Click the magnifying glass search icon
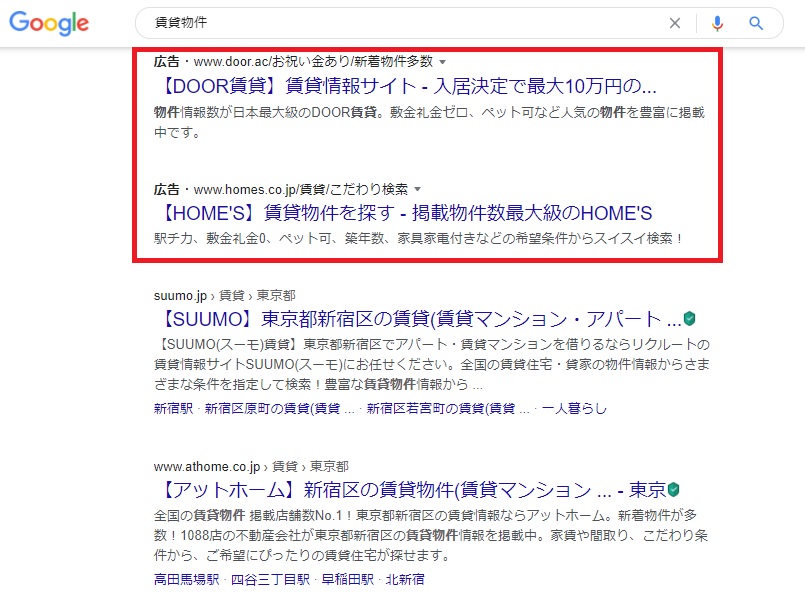This screenshot has width=805, height=594. [756, 22]
